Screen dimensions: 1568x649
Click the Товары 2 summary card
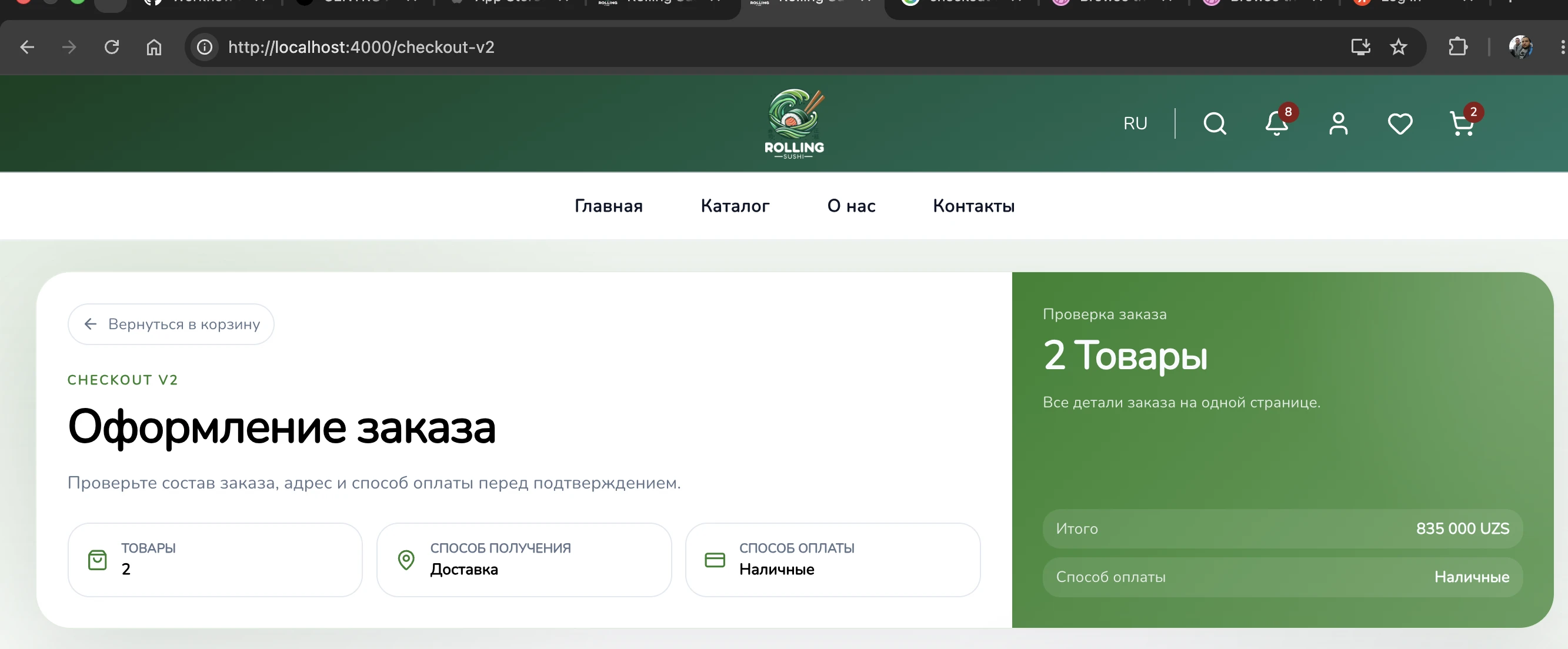tap(215, 560)
